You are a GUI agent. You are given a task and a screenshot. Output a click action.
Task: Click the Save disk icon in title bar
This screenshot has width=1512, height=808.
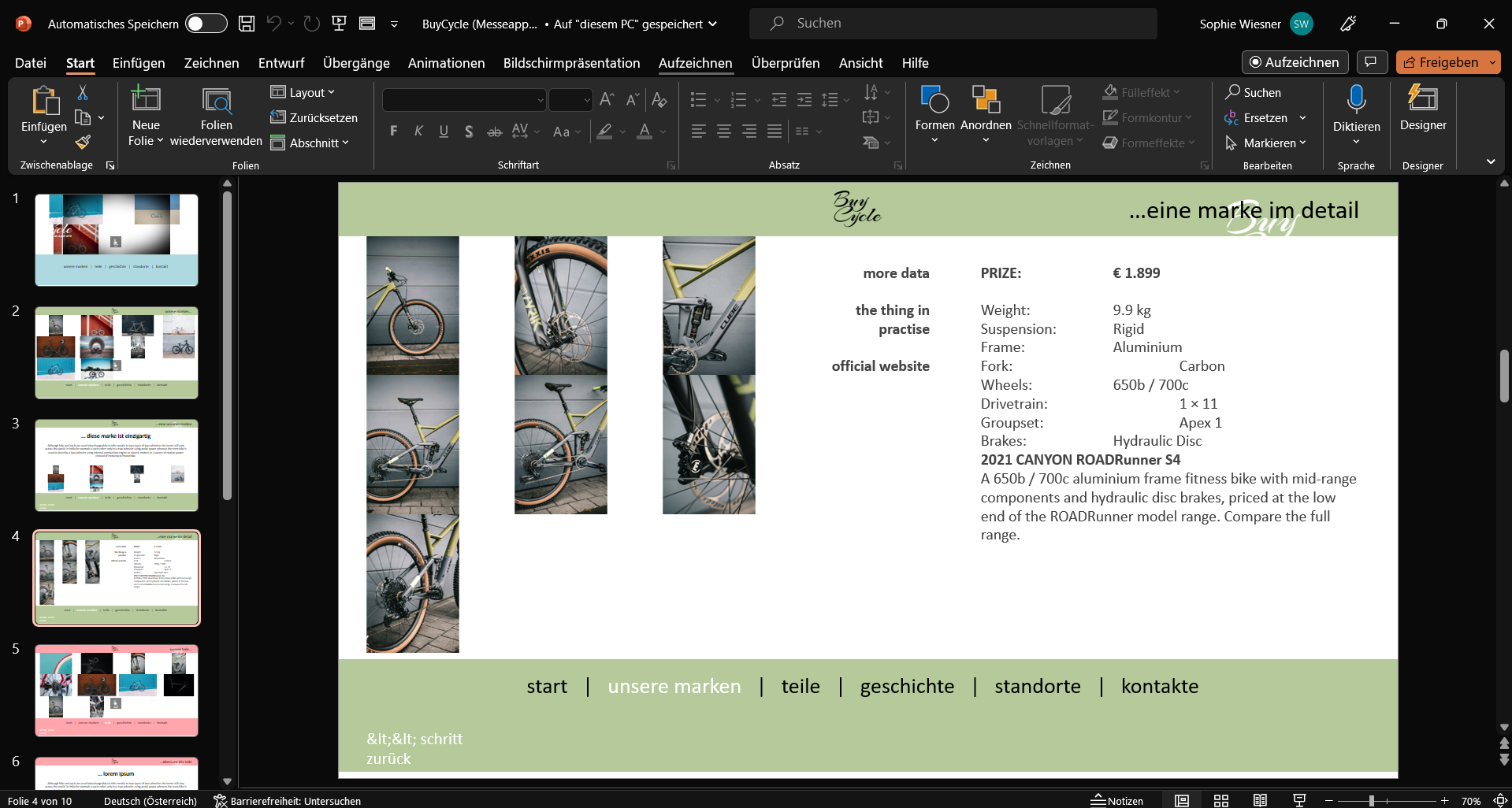(247, 24)
